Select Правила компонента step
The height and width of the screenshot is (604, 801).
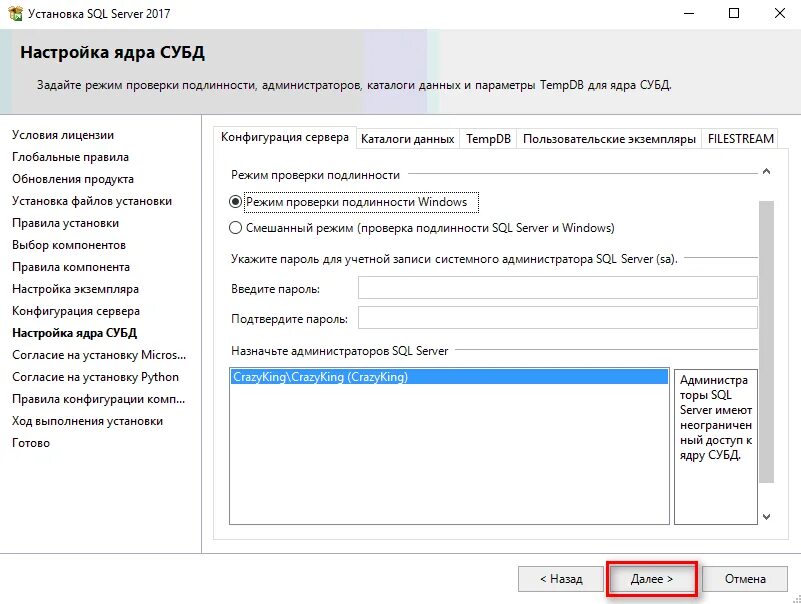71,267
